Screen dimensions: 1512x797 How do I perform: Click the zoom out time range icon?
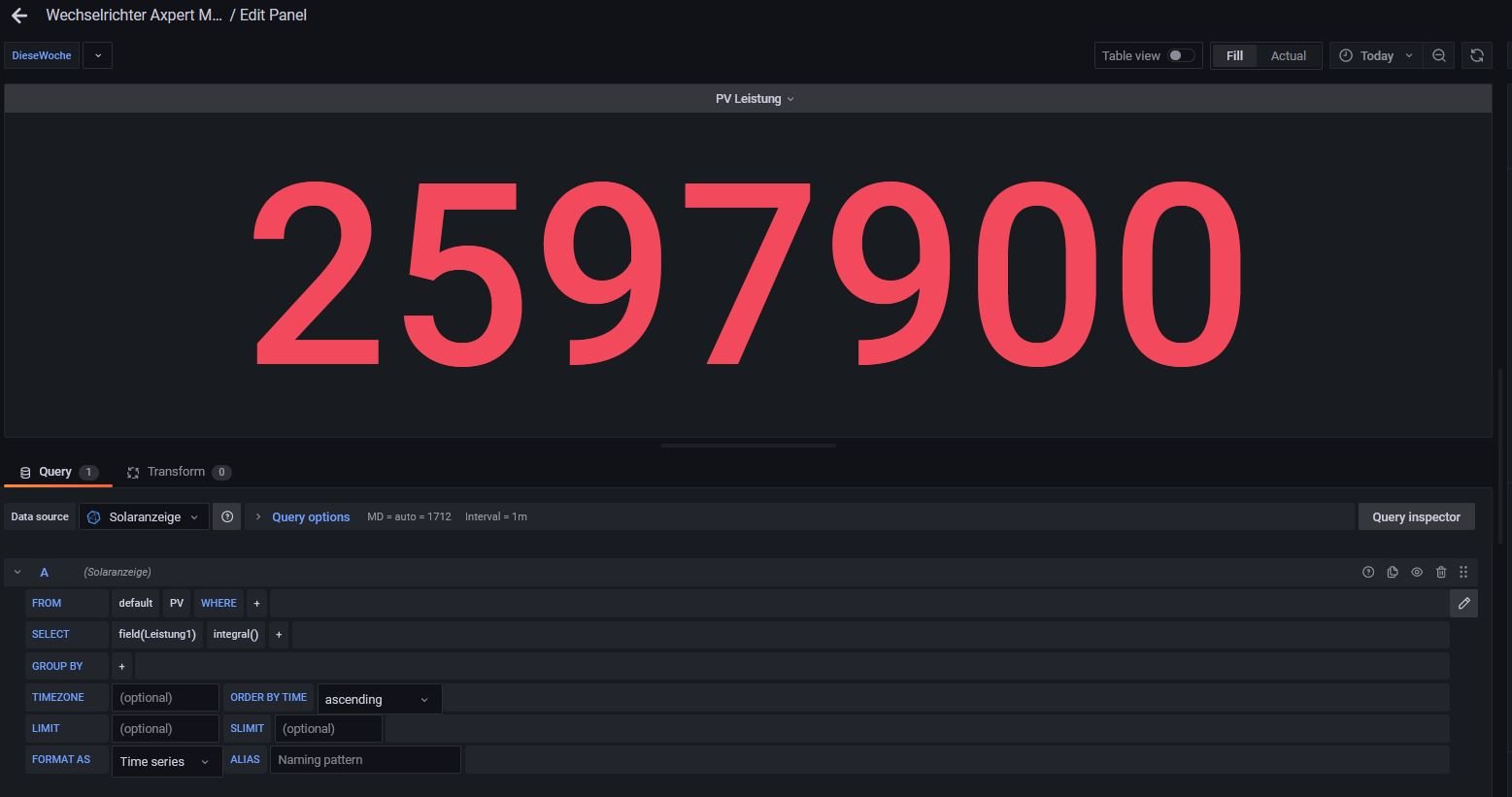[x=1439, y=55]
